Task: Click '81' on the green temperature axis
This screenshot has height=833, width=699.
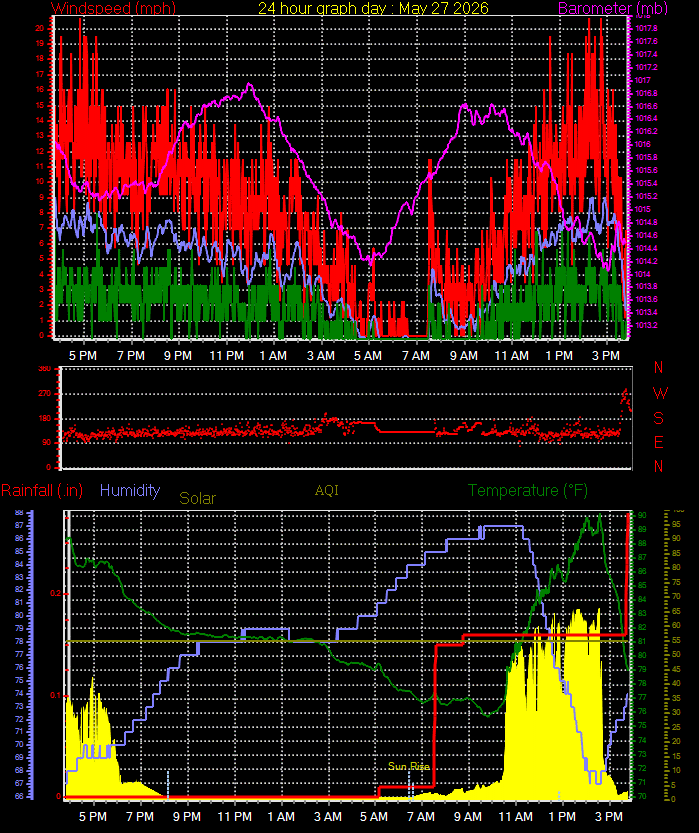Action: 642,641
